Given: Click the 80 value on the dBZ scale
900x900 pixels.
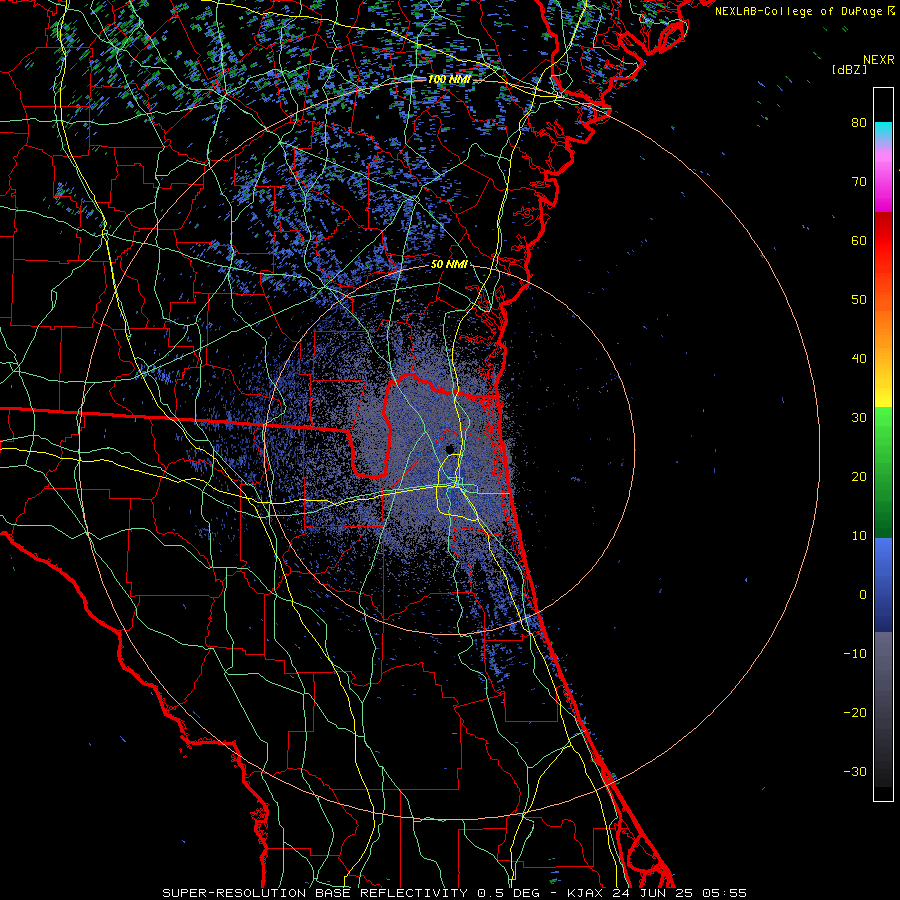Looking at the screenshot, I should coord(859,122).
